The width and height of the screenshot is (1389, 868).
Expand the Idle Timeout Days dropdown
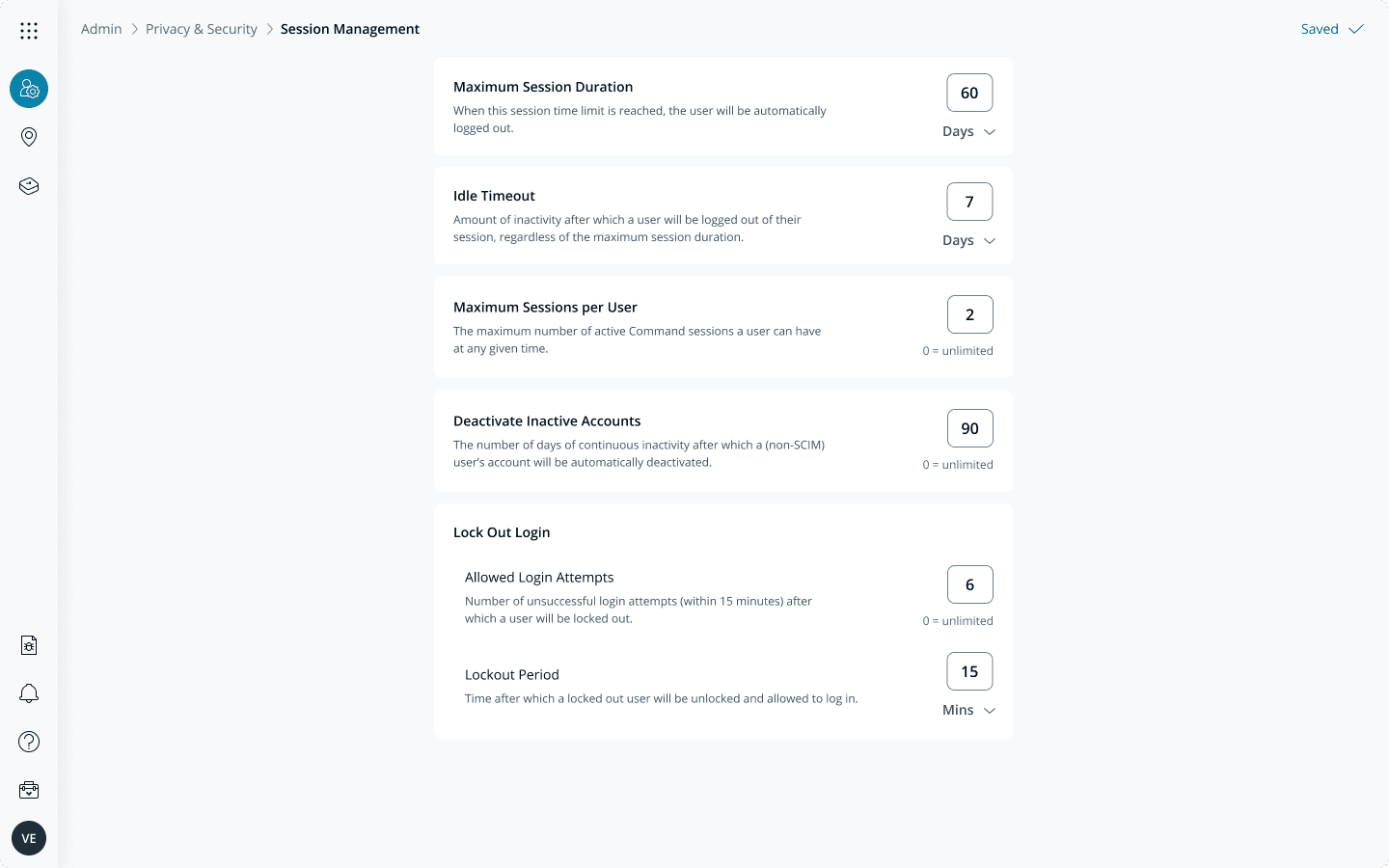click(968, 240)
